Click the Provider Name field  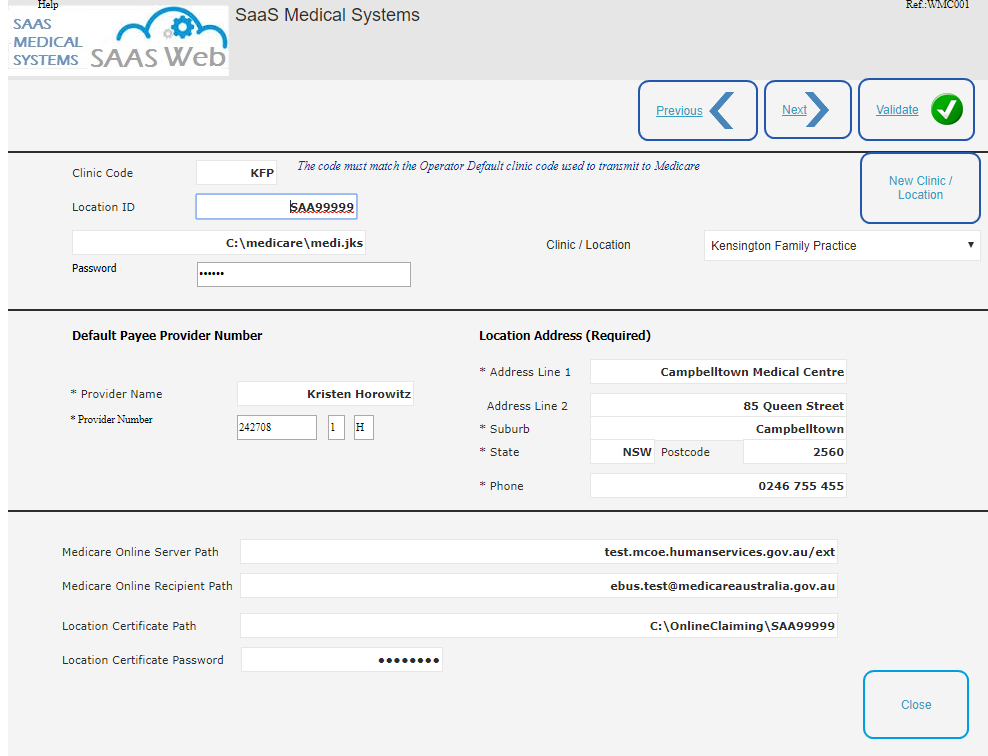pyautogui.click(x=325, y=394)
